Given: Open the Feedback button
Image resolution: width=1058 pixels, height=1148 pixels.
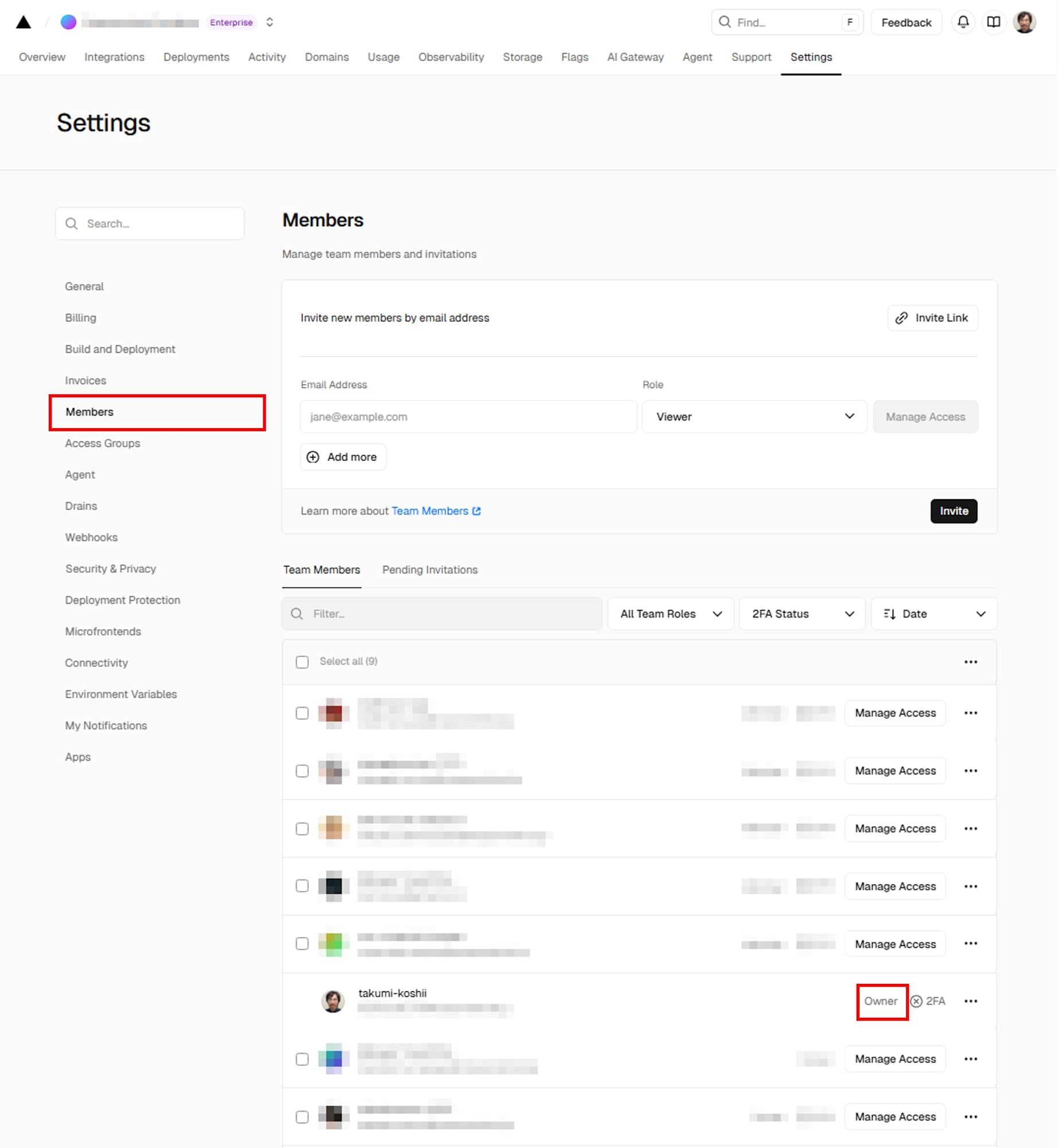Looking at the screenshot, I should pyautogui.click(x=906, y=22).
